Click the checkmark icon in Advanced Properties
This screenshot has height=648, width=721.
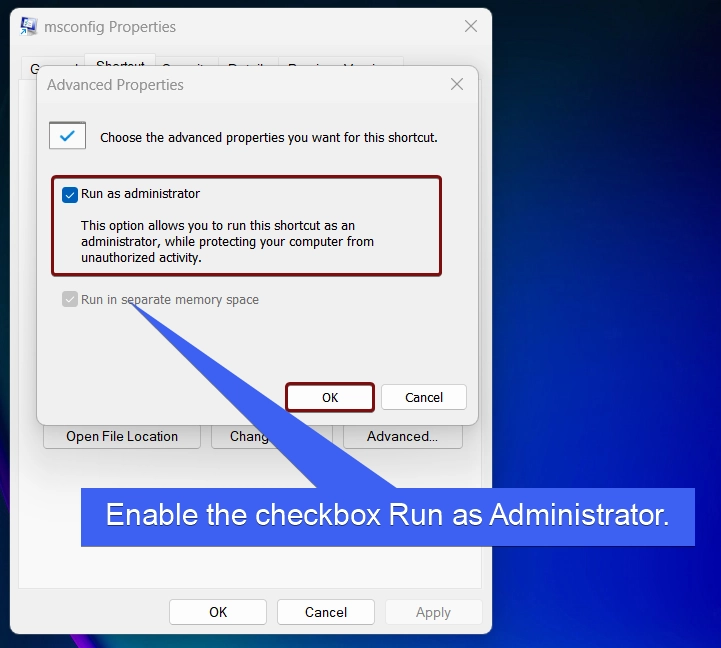click(x=67, y=136)
